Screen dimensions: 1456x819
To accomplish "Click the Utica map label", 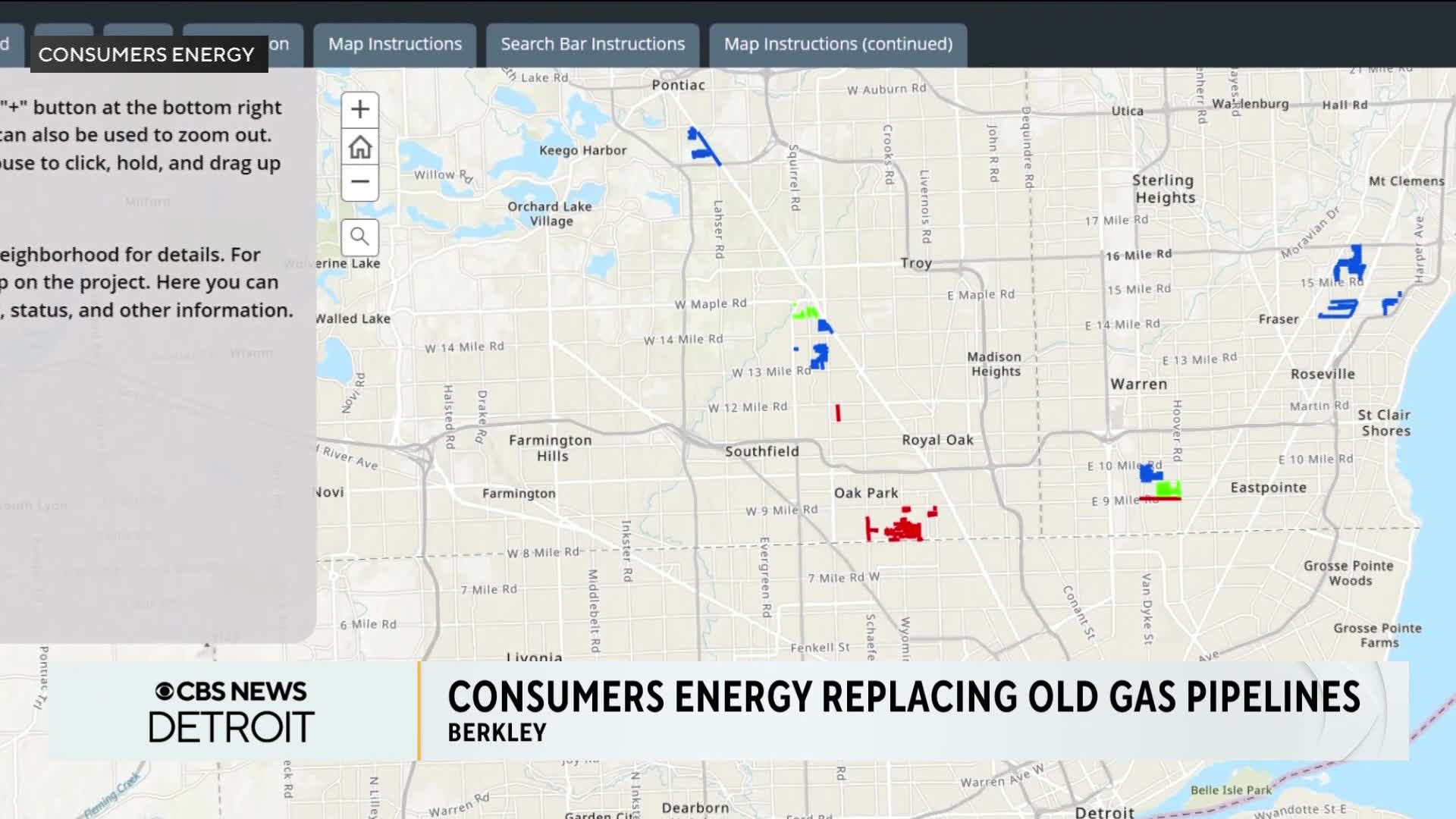I will coord(1127,111).
